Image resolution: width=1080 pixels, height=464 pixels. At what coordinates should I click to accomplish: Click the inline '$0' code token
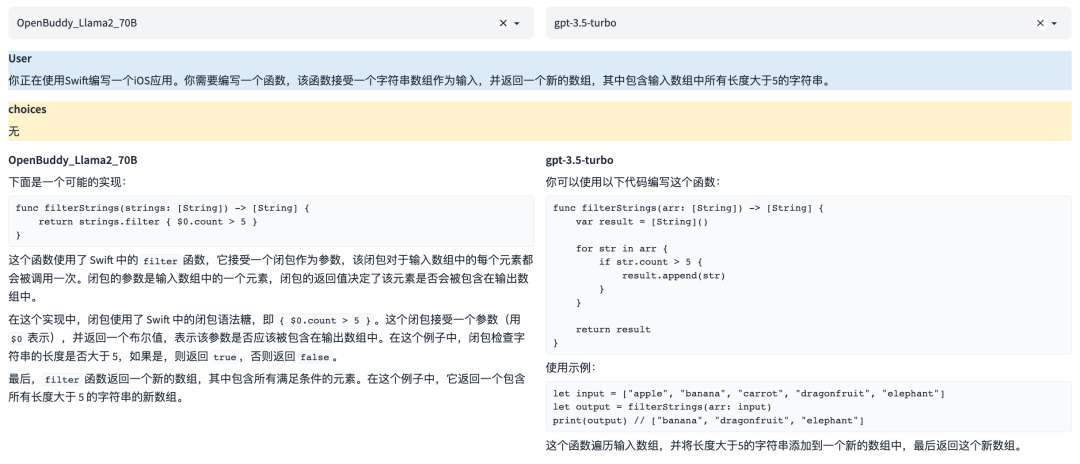[17, 339]
